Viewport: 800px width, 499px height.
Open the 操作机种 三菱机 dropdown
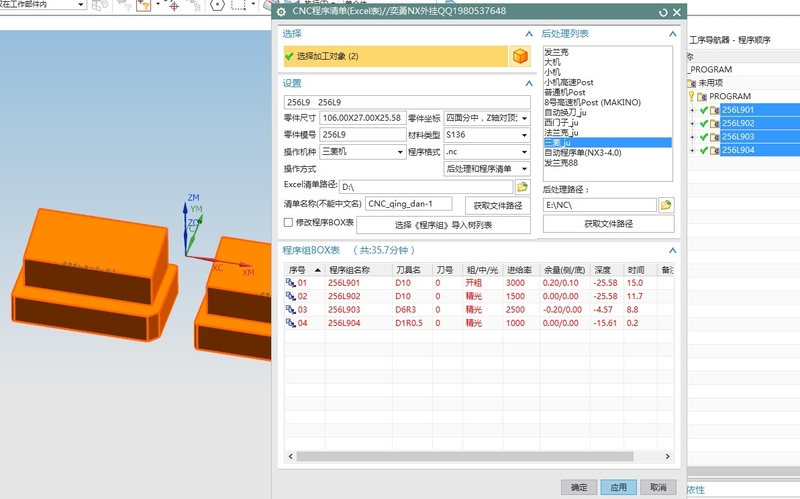pos(401,152)
